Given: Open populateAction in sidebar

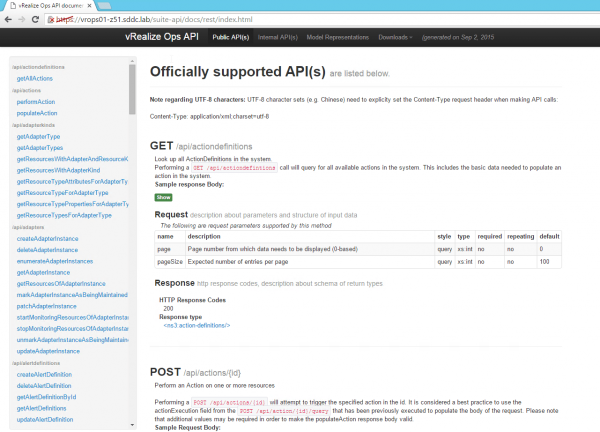Looking at the screenshot, I should [x=37, y=113].
